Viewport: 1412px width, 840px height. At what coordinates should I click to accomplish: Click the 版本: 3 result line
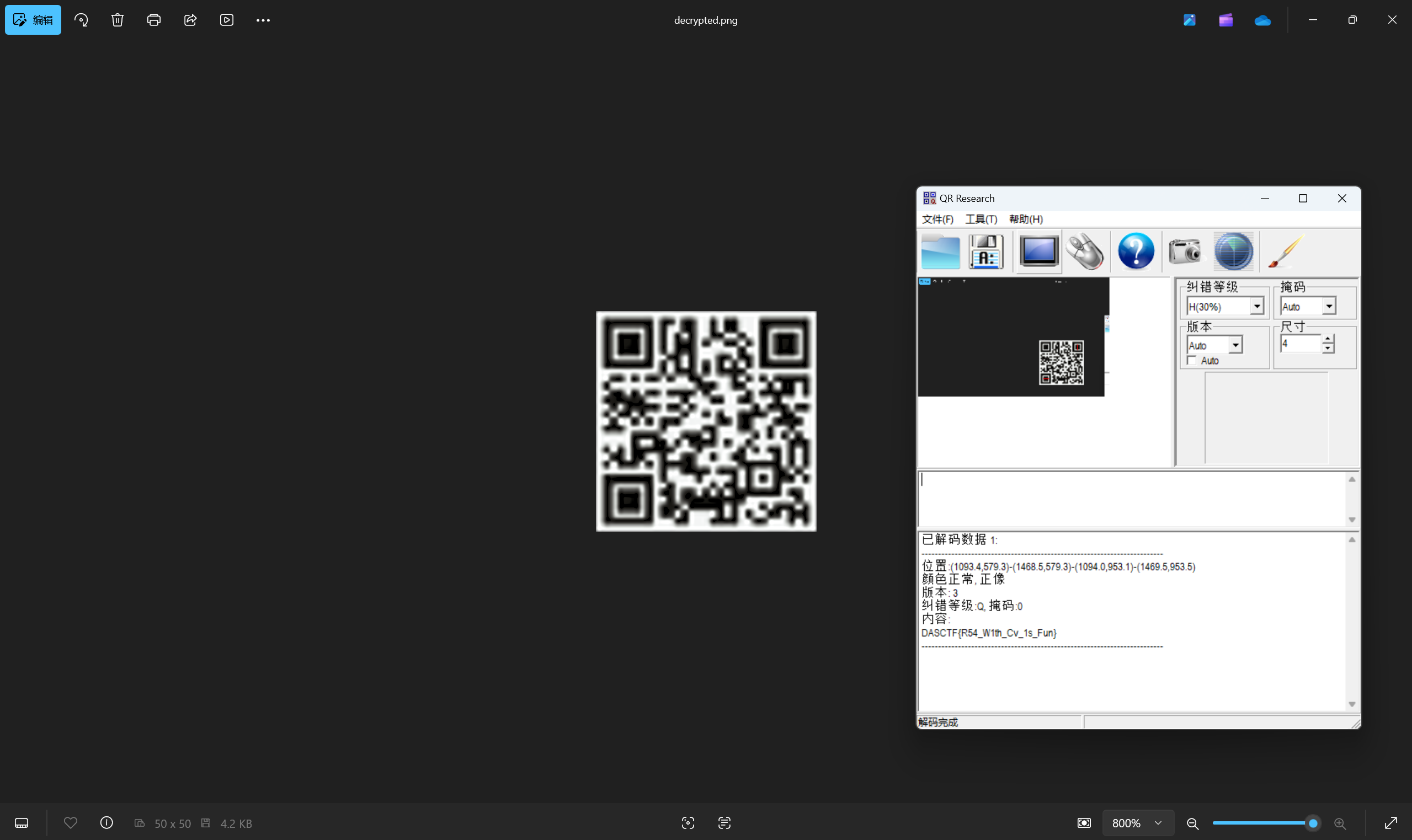[x=940, y=593]
